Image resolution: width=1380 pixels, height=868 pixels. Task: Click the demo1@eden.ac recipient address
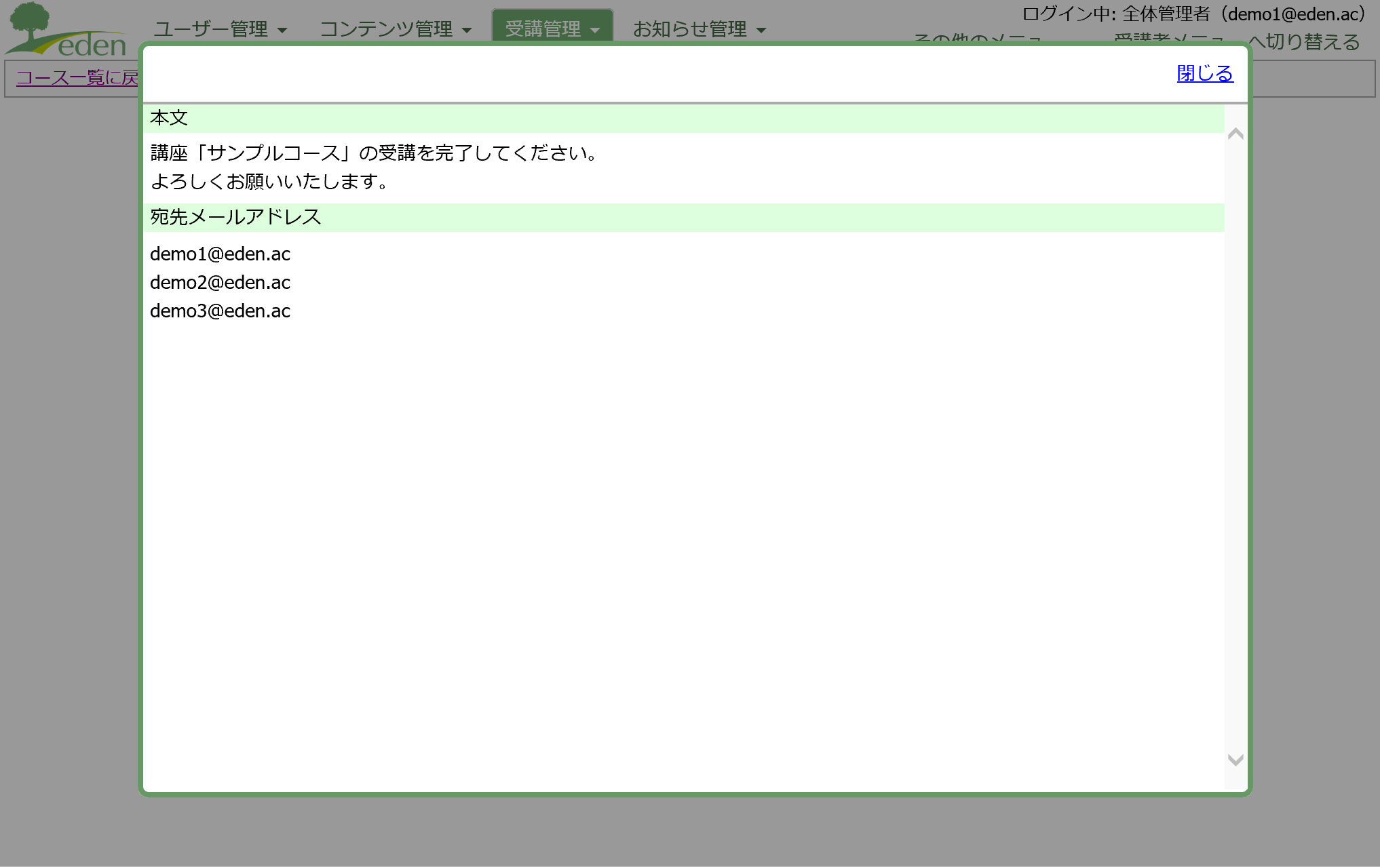coord(220,254)
